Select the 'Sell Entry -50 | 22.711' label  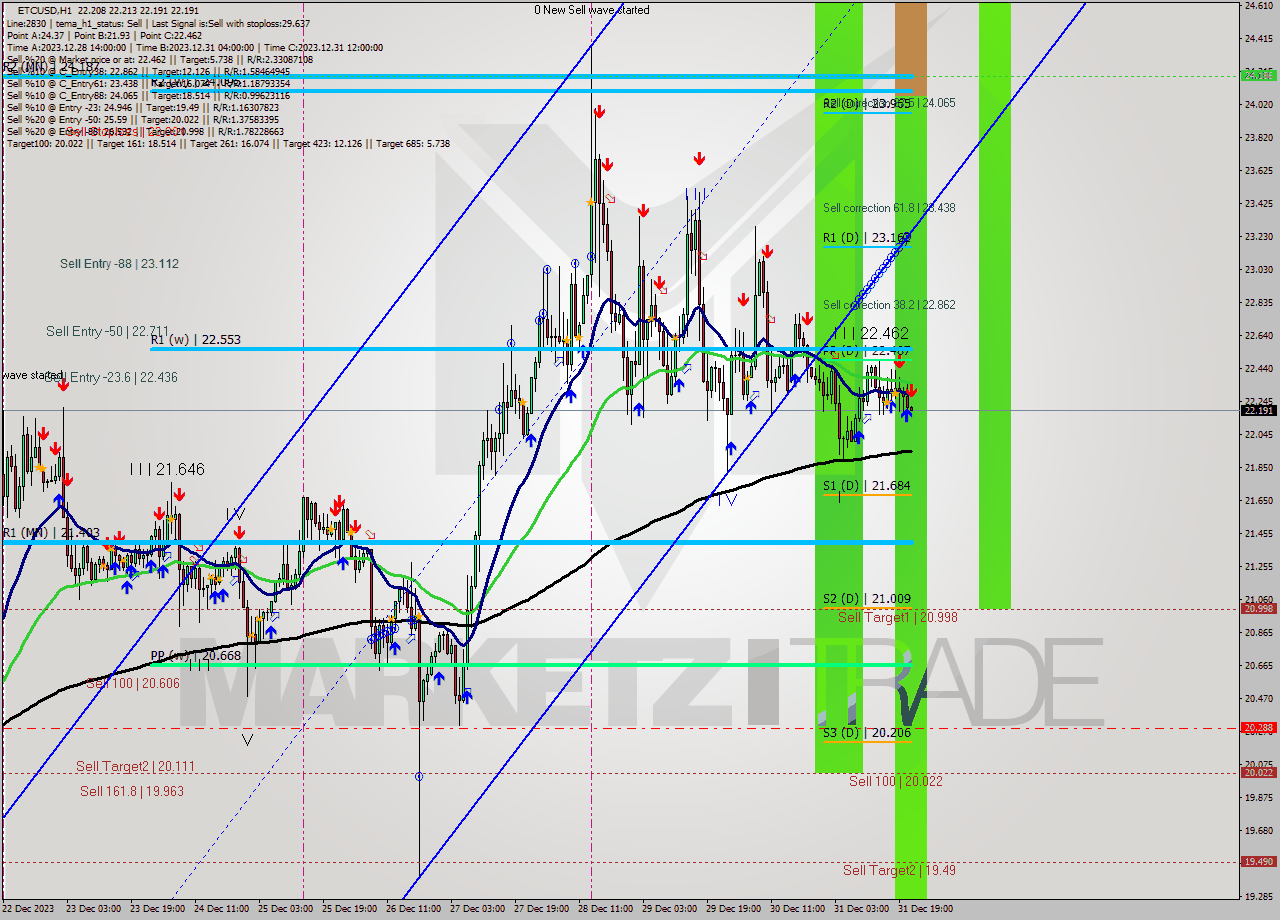point(107,331)
